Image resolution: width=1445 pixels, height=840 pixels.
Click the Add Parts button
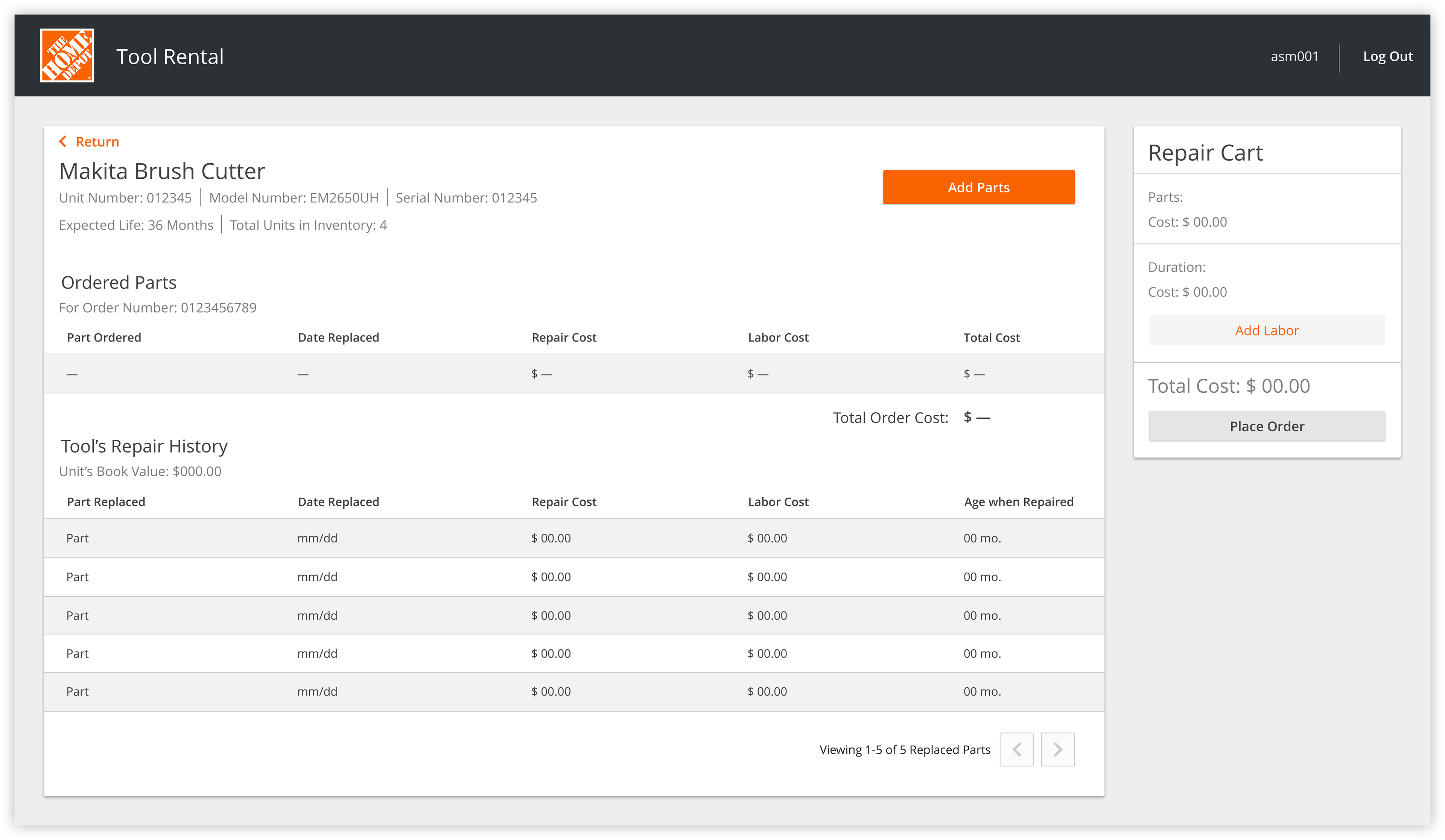coord(978,187)
